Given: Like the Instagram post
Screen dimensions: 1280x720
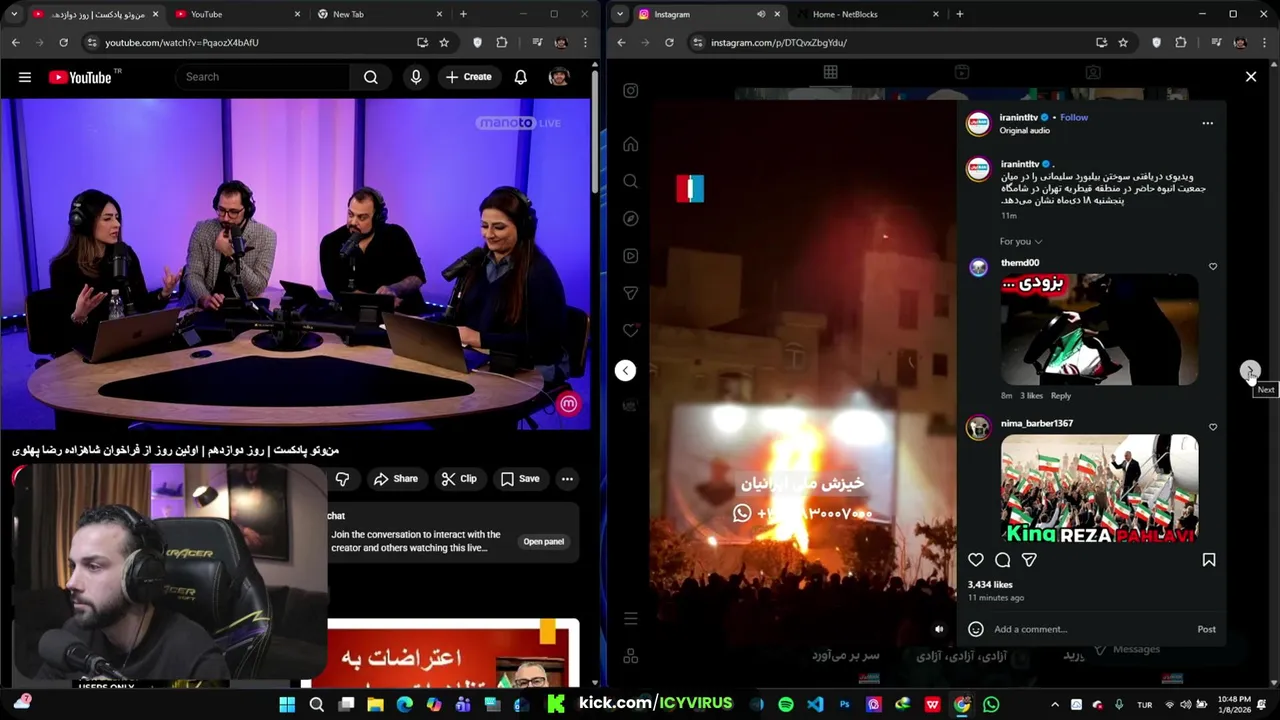Looking at the screenshot, I should click(x=976, y=560).
